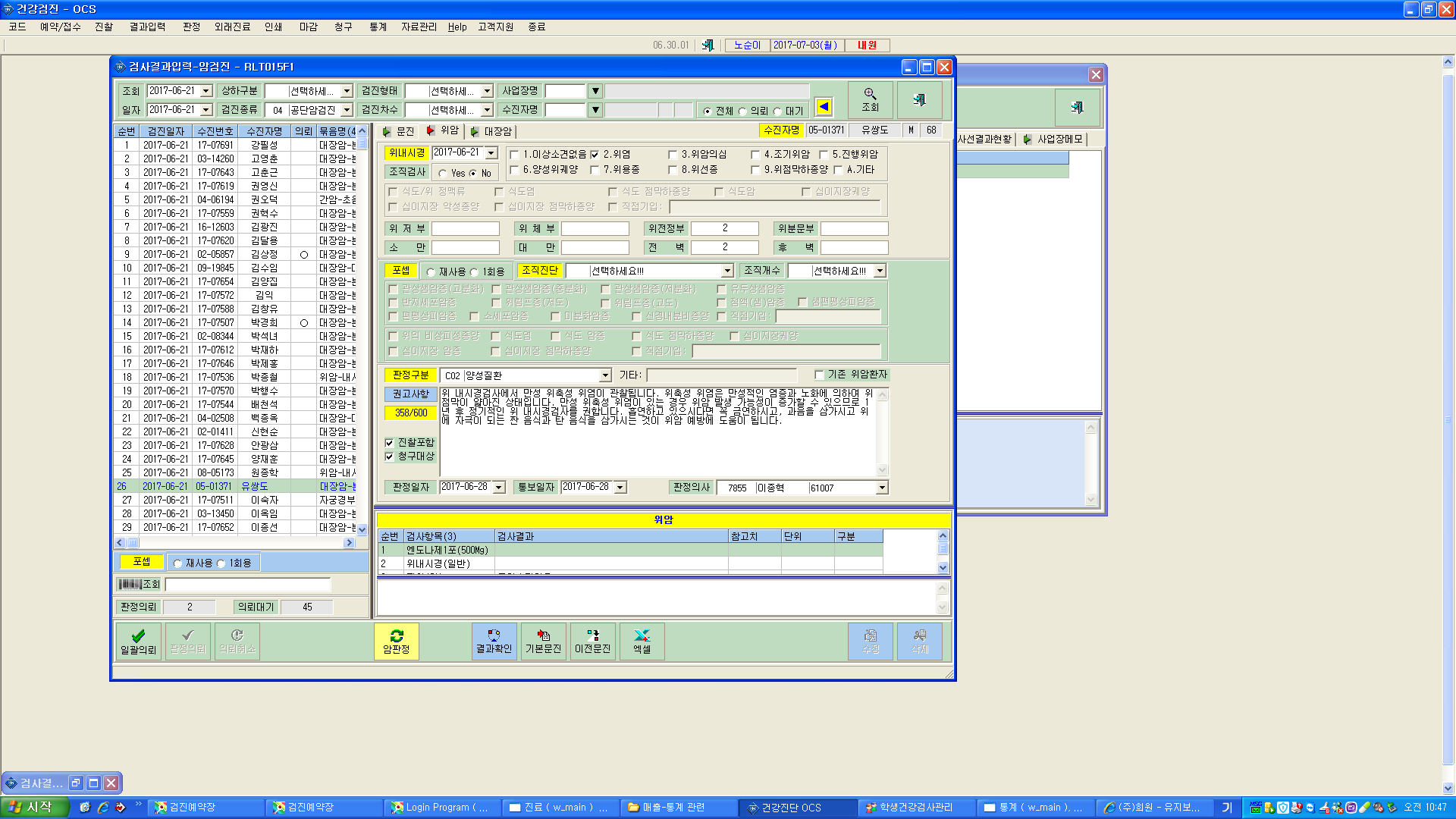Open the 결과입력 menu
This screenshot has width=1456, height=819.
tap(147, 27)
